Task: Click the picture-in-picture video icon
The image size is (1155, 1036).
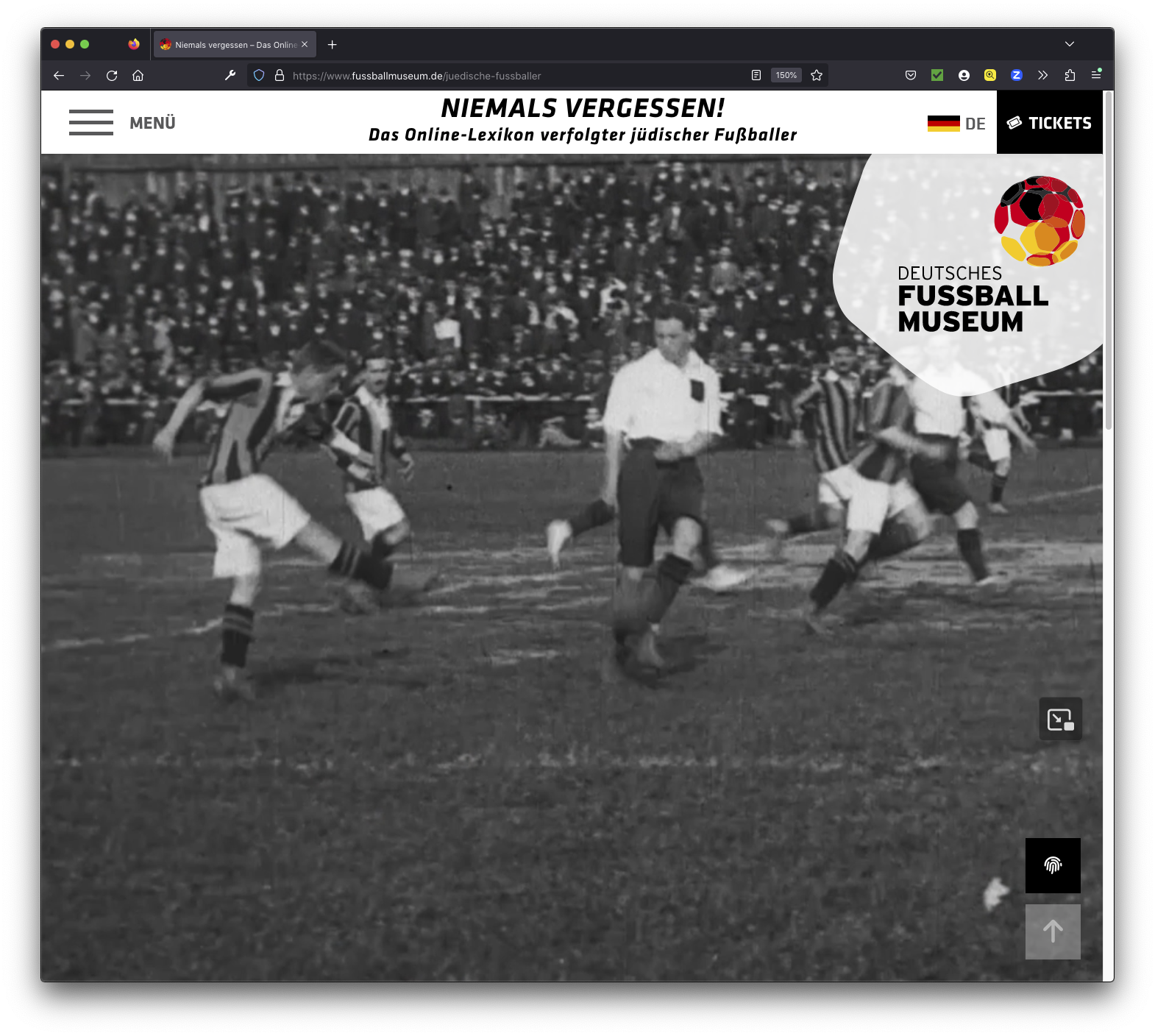Action: [x=1060, y=719]
